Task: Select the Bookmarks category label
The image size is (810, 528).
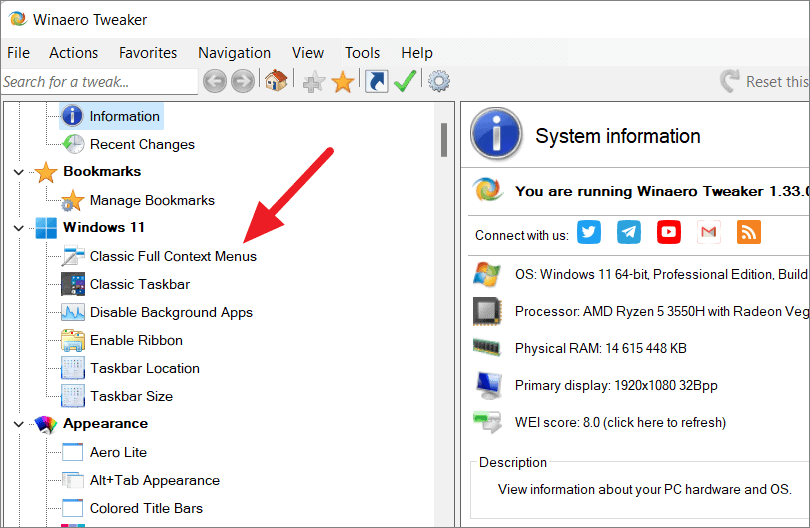Action: tap(102, 171)
